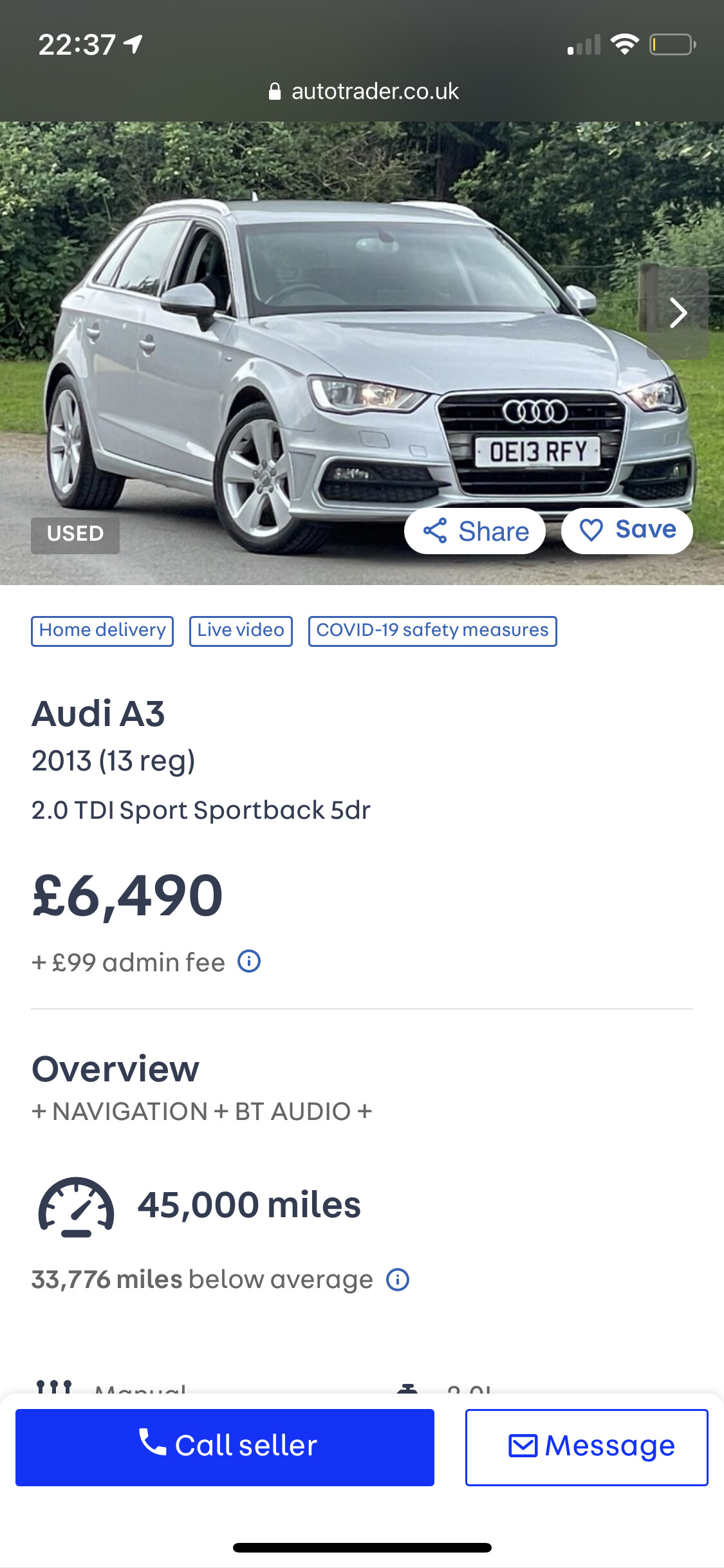Tap the Wi-Fi status icon
Screen dimensions: 724x1568
(x=624, y=44)
